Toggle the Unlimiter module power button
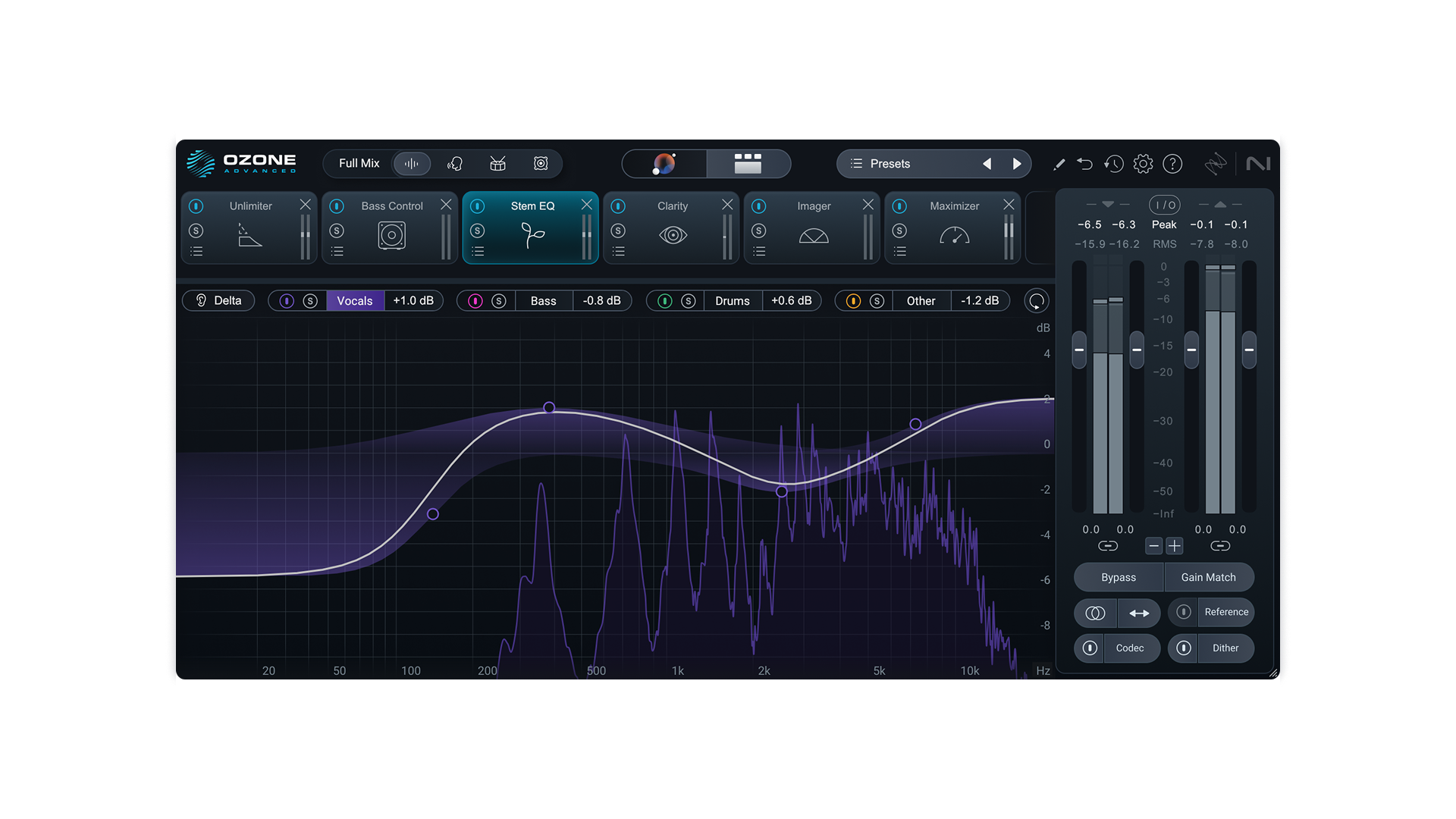The width and height of the screenshot is (1456, 819). 196,206
